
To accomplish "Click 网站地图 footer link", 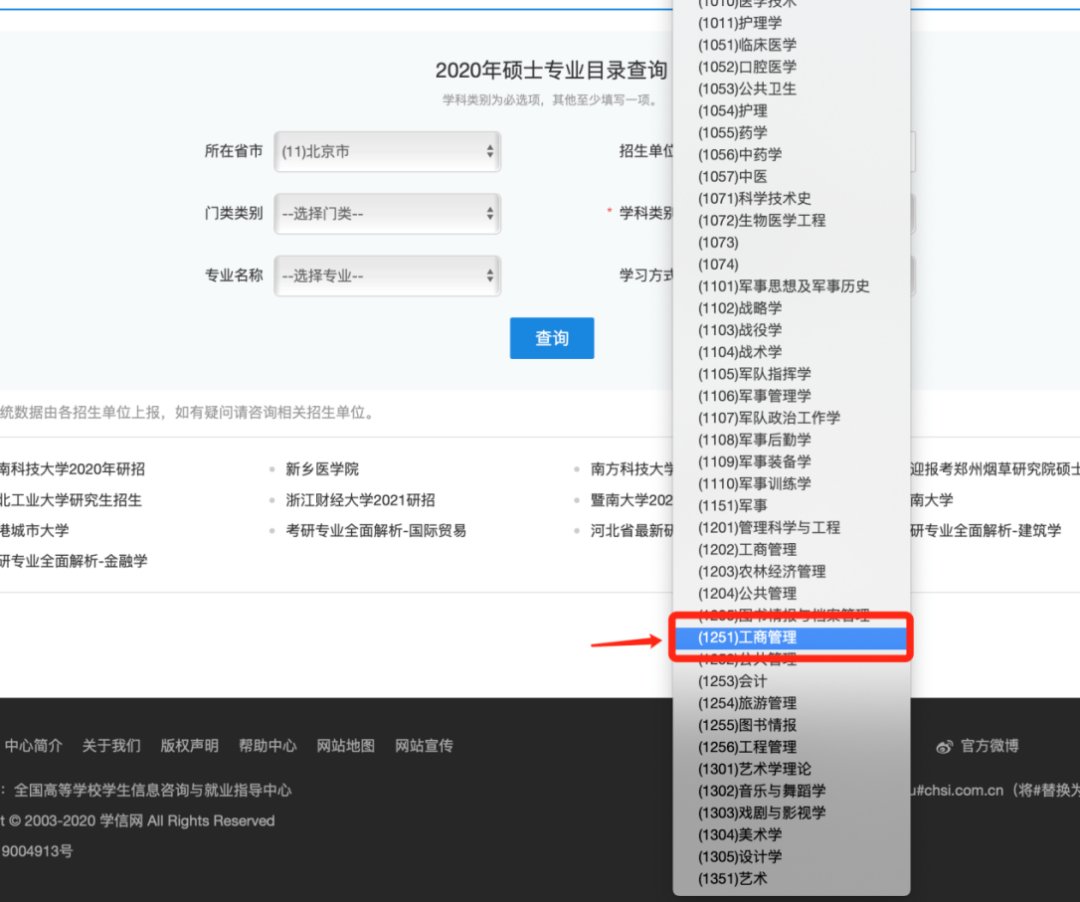I will [346, 746].
